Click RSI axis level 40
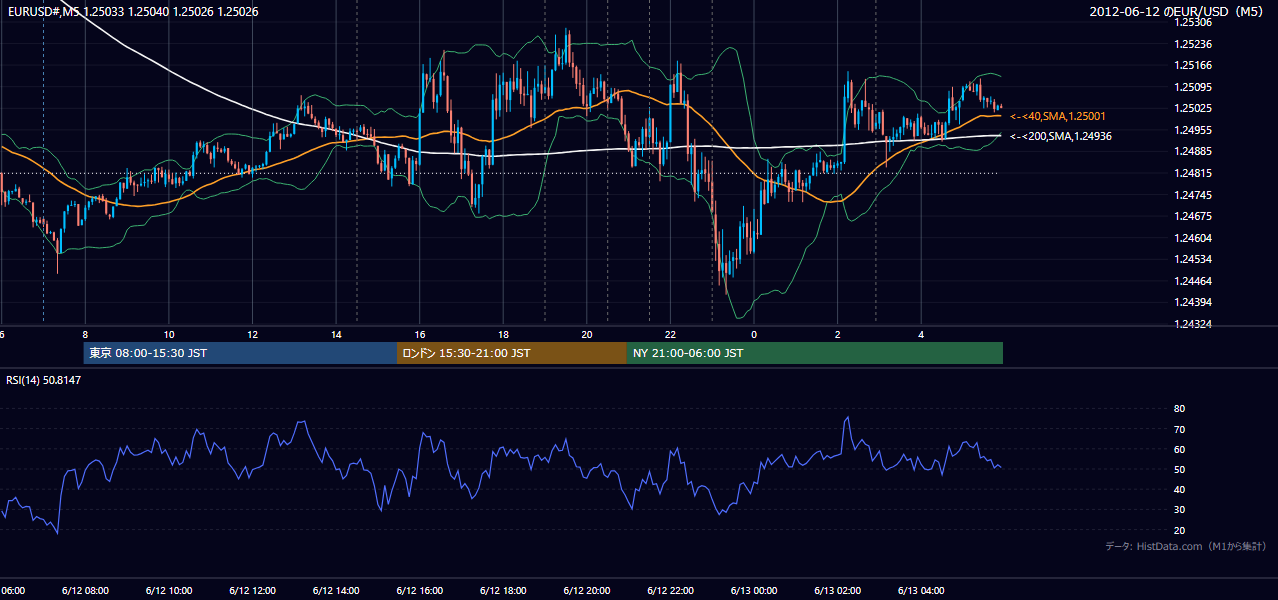This screenshot has height=600, width=1278. (x=1180, y=489)
